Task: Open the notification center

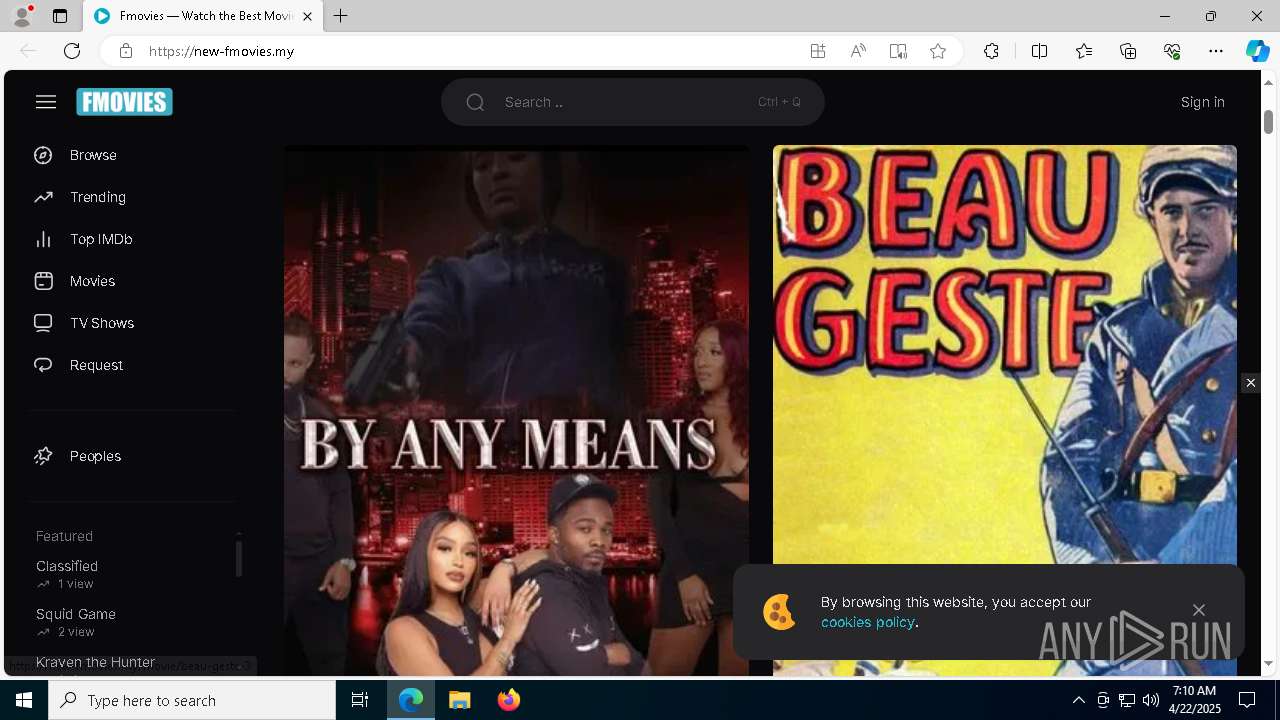Action: coord(1247,700)
